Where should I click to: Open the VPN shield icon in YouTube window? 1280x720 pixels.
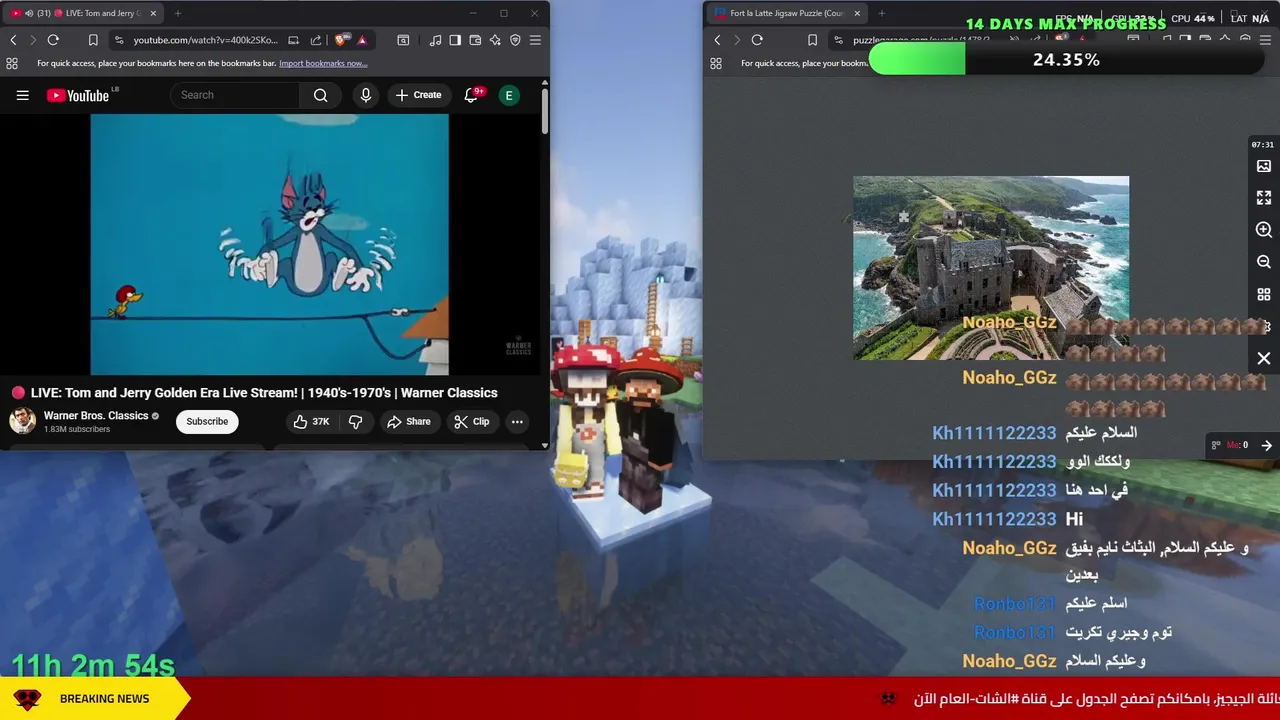coord(515,40)
